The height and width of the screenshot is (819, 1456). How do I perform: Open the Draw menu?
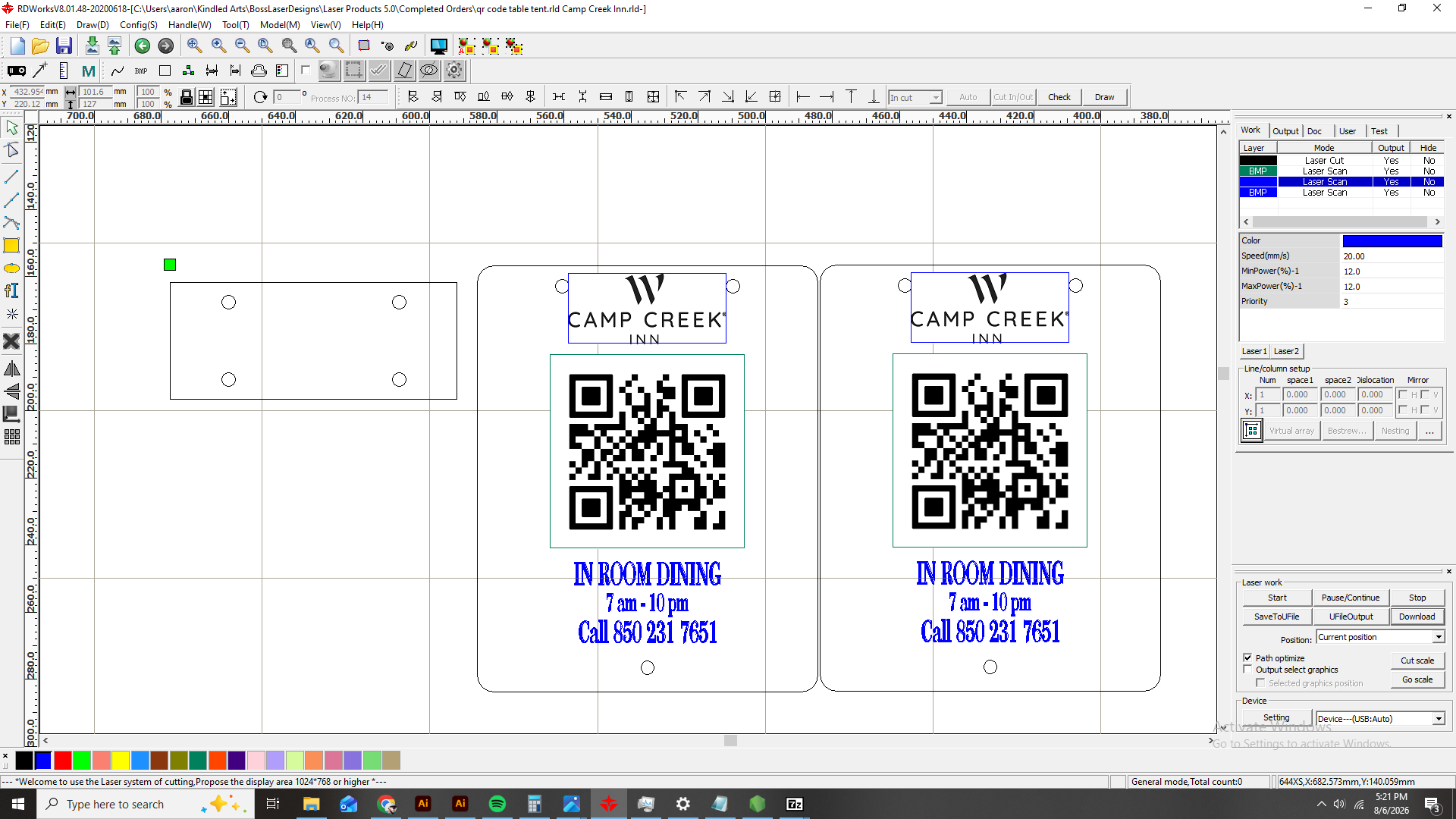93,25
